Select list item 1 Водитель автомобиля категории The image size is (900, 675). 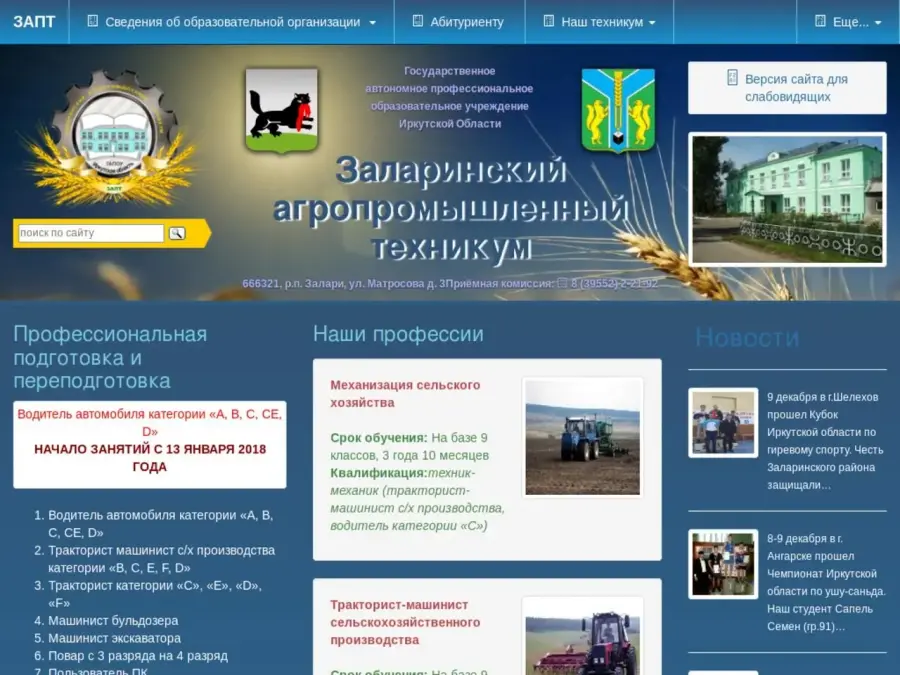(x=161, y=524)
